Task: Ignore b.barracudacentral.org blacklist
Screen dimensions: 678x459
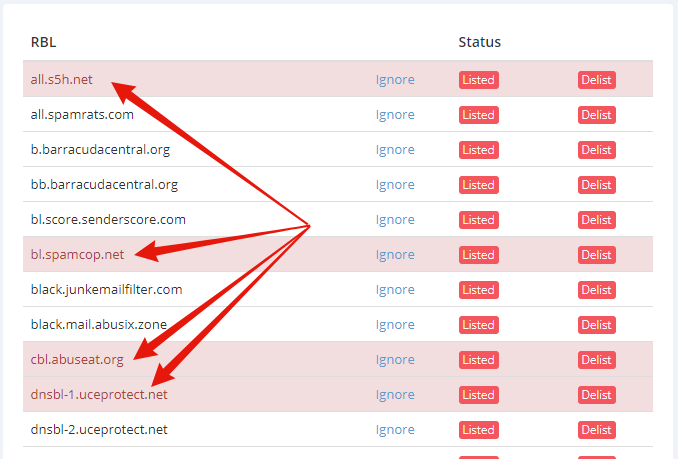Action: 395,150
